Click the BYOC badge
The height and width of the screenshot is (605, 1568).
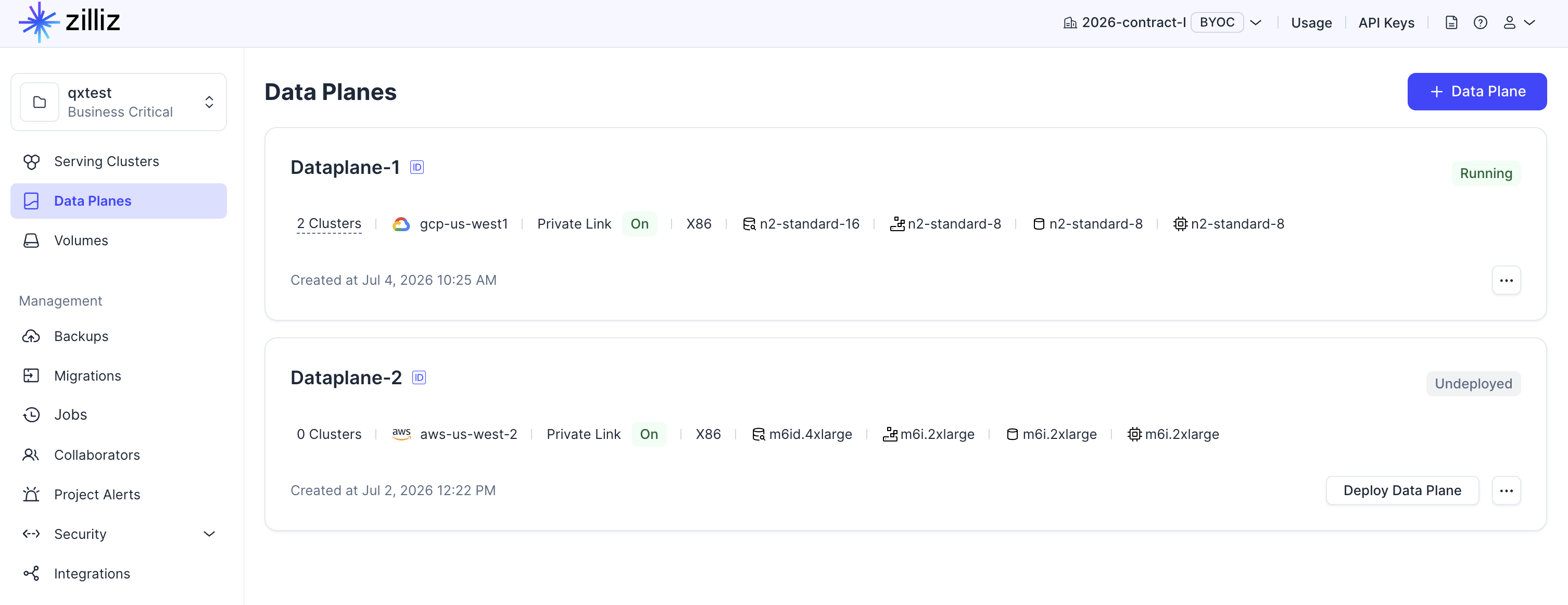[x=1217, y=22]
